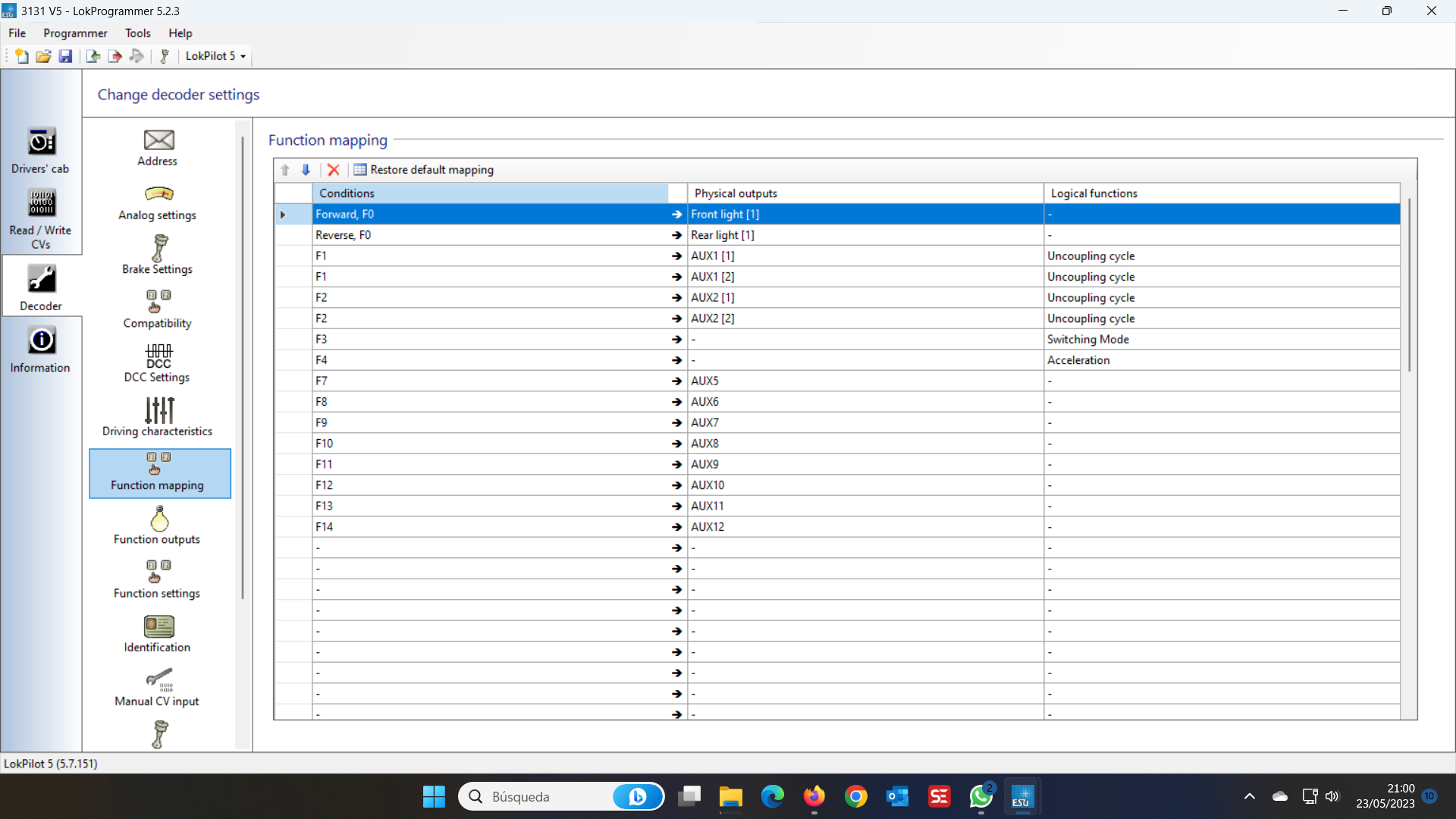Viewport: 1456px width, 819px height.
Task: Click the Búsqueda taskbar search box
Action: (561, 796)
